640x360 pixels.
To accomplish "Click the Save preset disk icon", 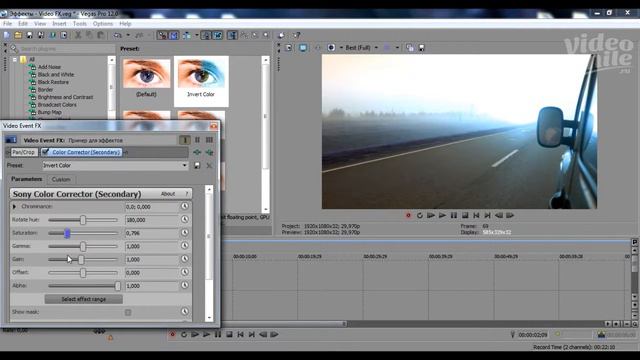I will 197,165.
